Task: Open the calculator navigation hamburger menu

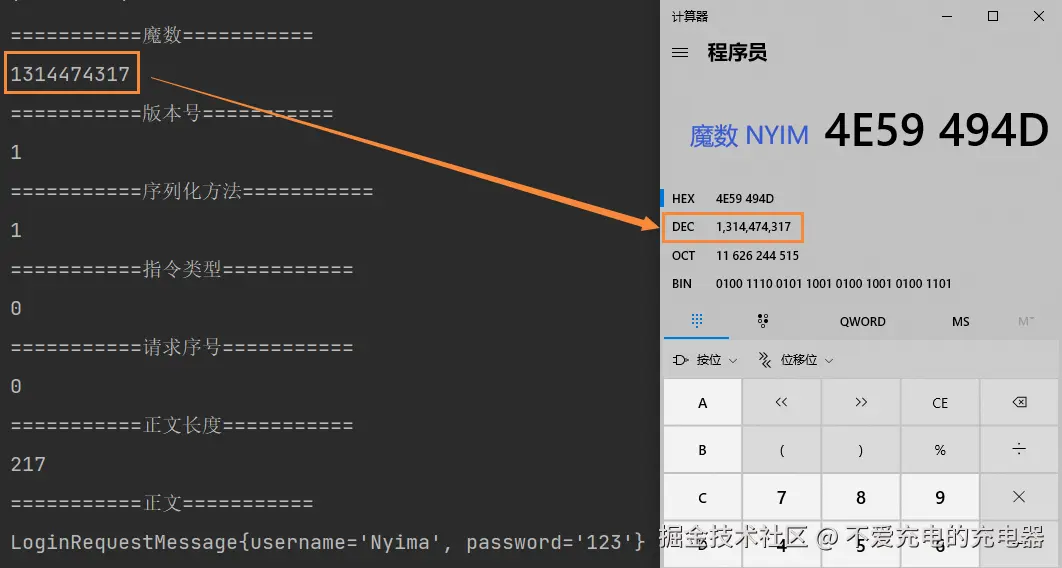Action: point(680,53)
